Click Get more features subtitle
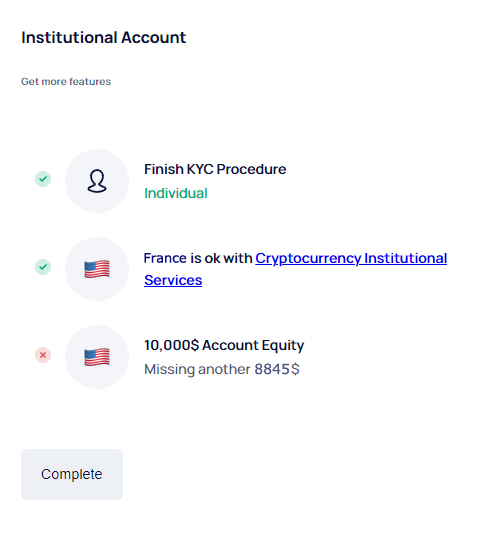Image resolution: width=479 pixels, height=534 pixels. tap(66, 81)
